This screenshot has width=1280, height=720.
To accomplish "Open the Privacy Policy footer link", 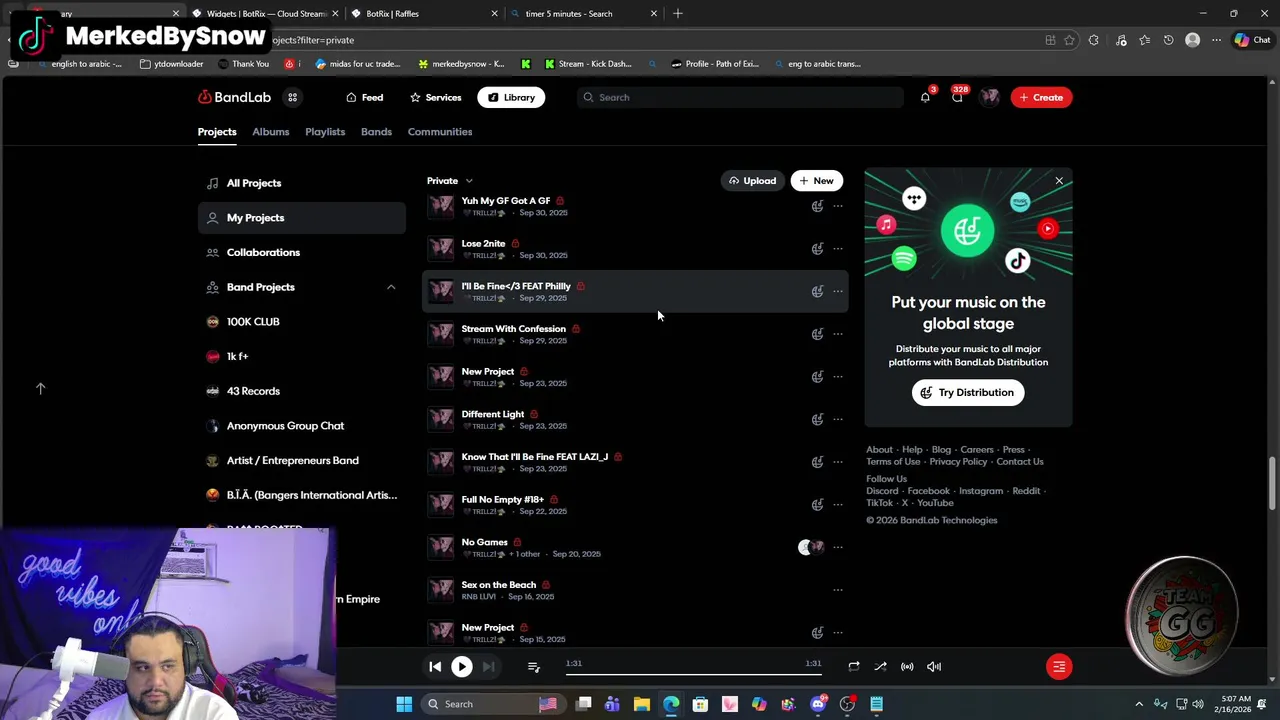I will click(x=958, y=462).
